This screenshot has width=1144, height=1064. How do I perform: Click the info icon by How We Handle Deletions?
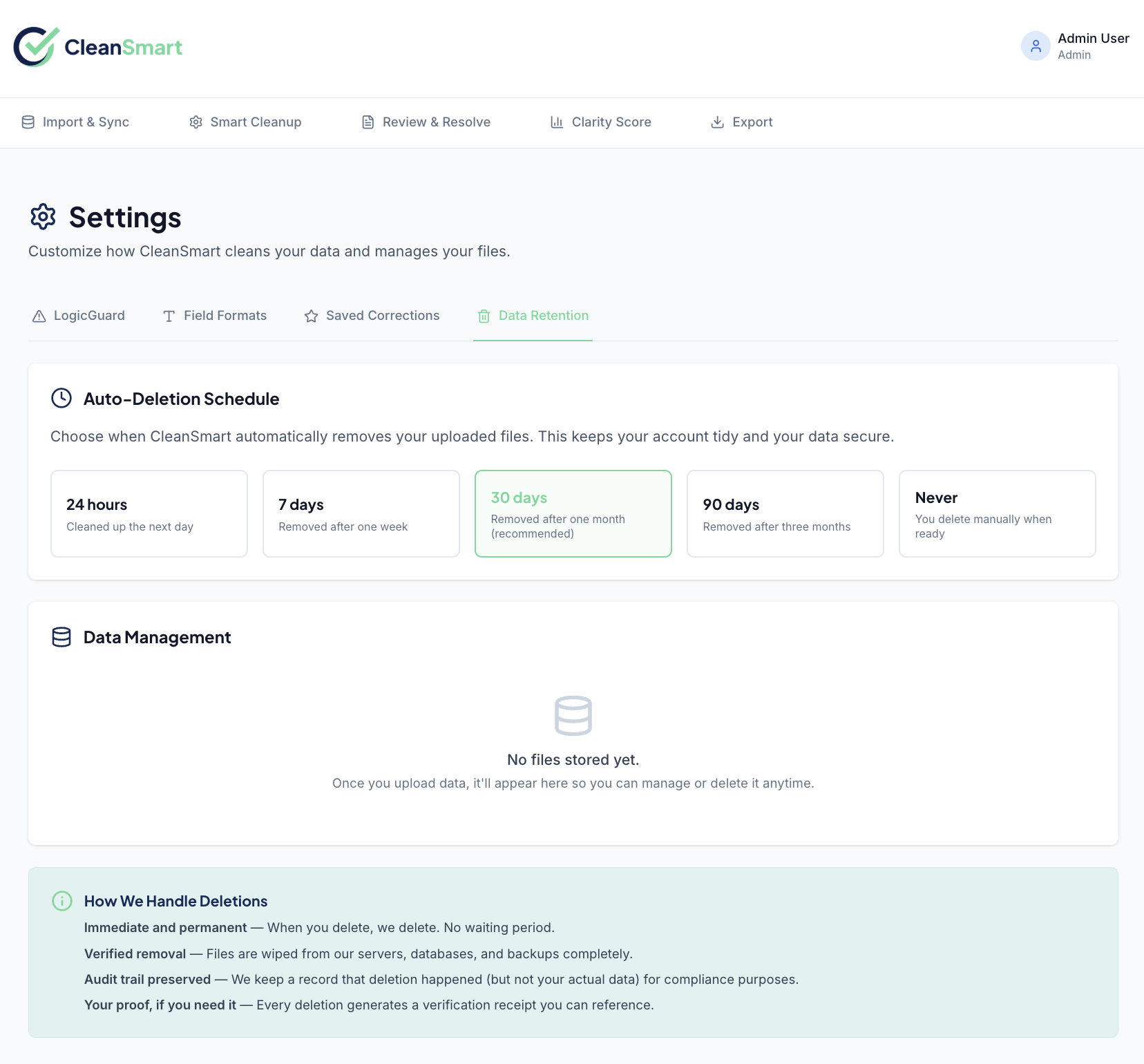(x=62, y=901)
